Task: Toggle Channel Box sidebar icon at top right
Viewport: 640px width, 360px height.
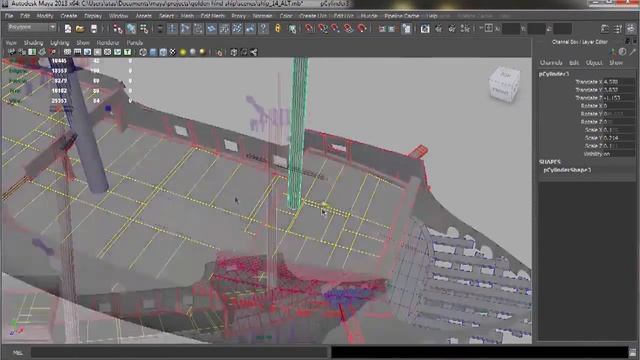Action: coord(631,29)
